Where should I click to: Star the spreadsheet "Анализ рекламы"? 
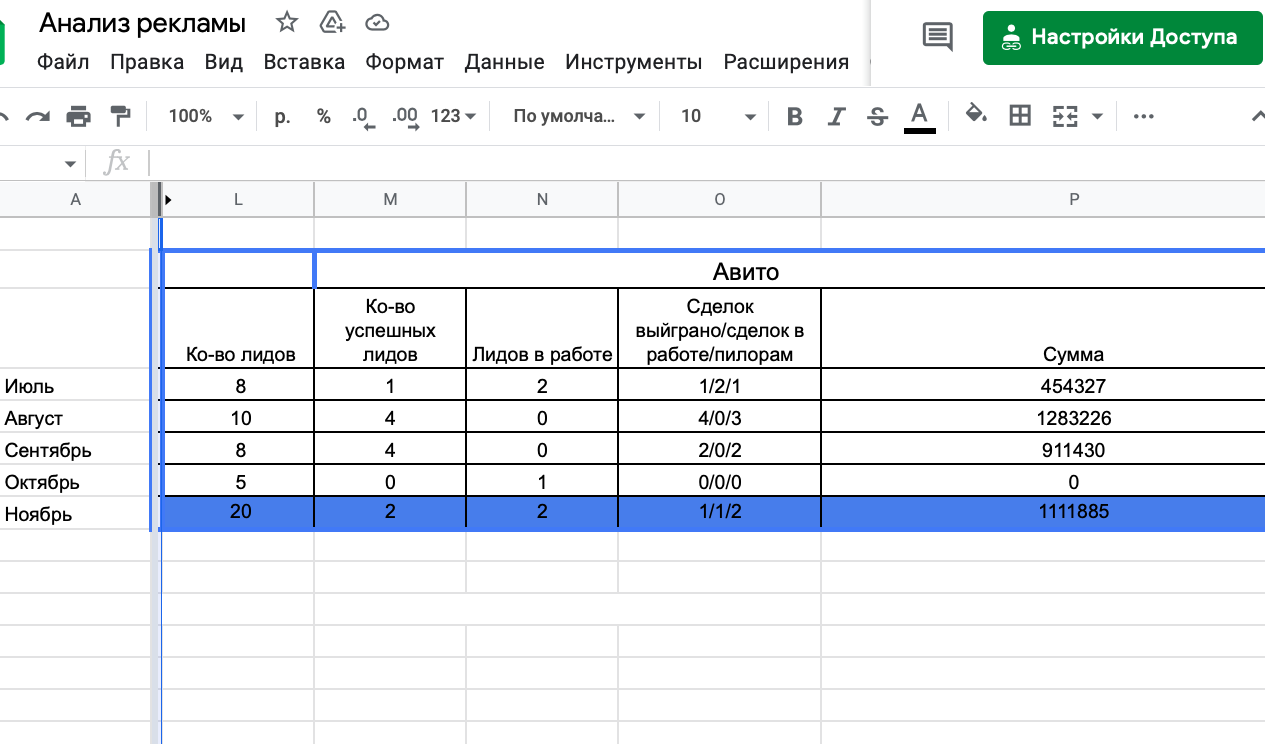pyautogui.click(x=287, y=21)
